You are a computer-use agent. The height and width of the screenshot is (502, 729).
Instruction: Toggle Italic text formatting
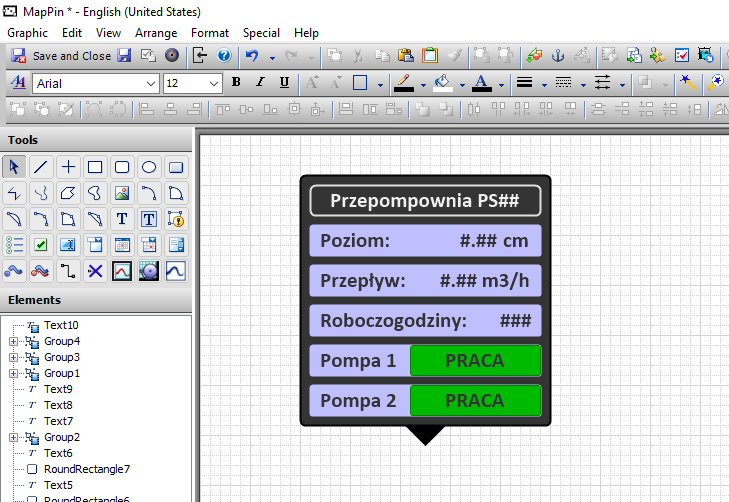(260, 83)
